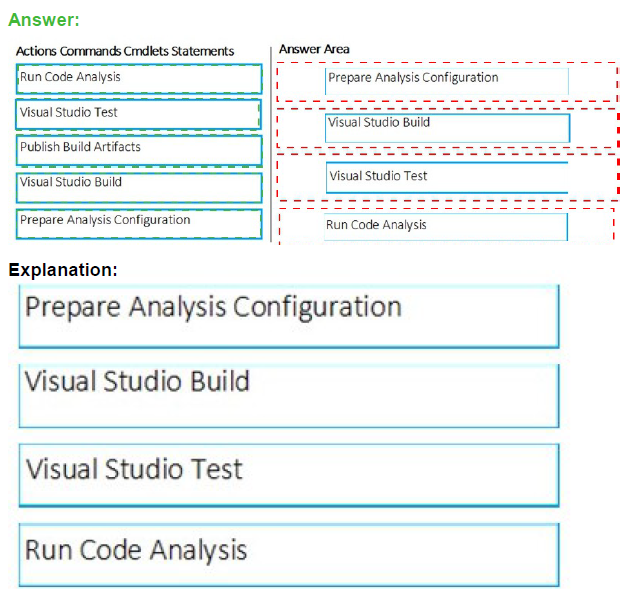Viewport: 644px width, 601px height.
Task: Select 'Publish Build Artifacts' in the Actions list
Action: pyautogui.click(x=139, y=151)
